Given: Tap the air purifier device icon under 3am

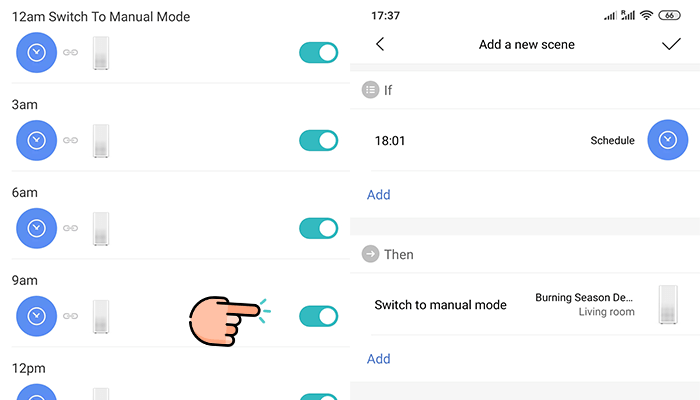Looking at the screenshot, I should point(101,141).
